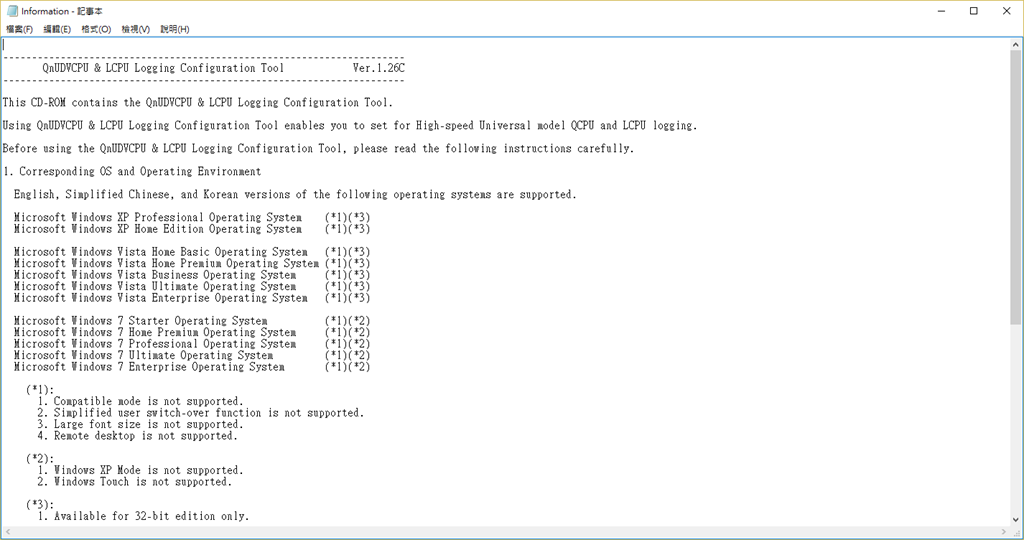Click 'Microsoft Windows Vista Business Operating System'

155,275
